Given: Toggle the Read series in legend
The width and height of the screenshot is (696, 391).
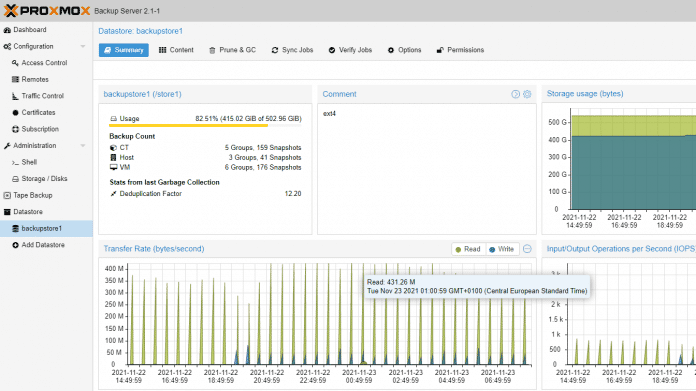Looking at the screenshot, I should click(x=468, y=249).
